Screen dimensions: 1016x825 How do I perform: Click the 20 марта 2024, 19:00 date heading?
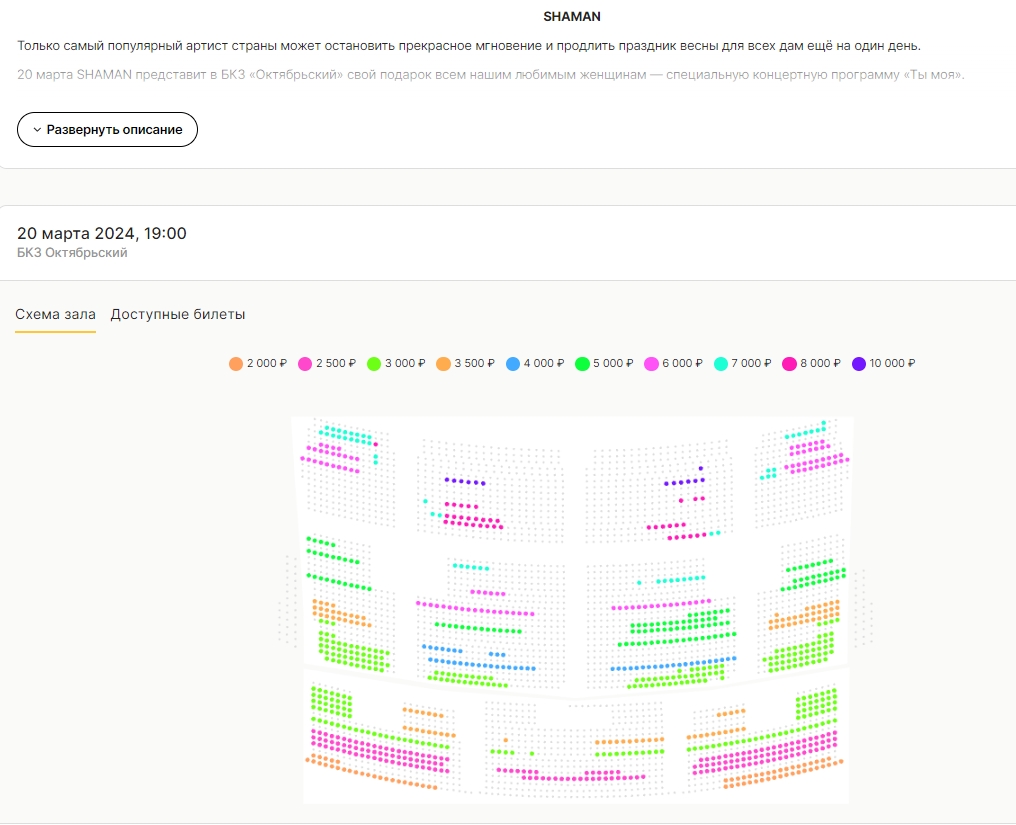(x=102, y=233)
